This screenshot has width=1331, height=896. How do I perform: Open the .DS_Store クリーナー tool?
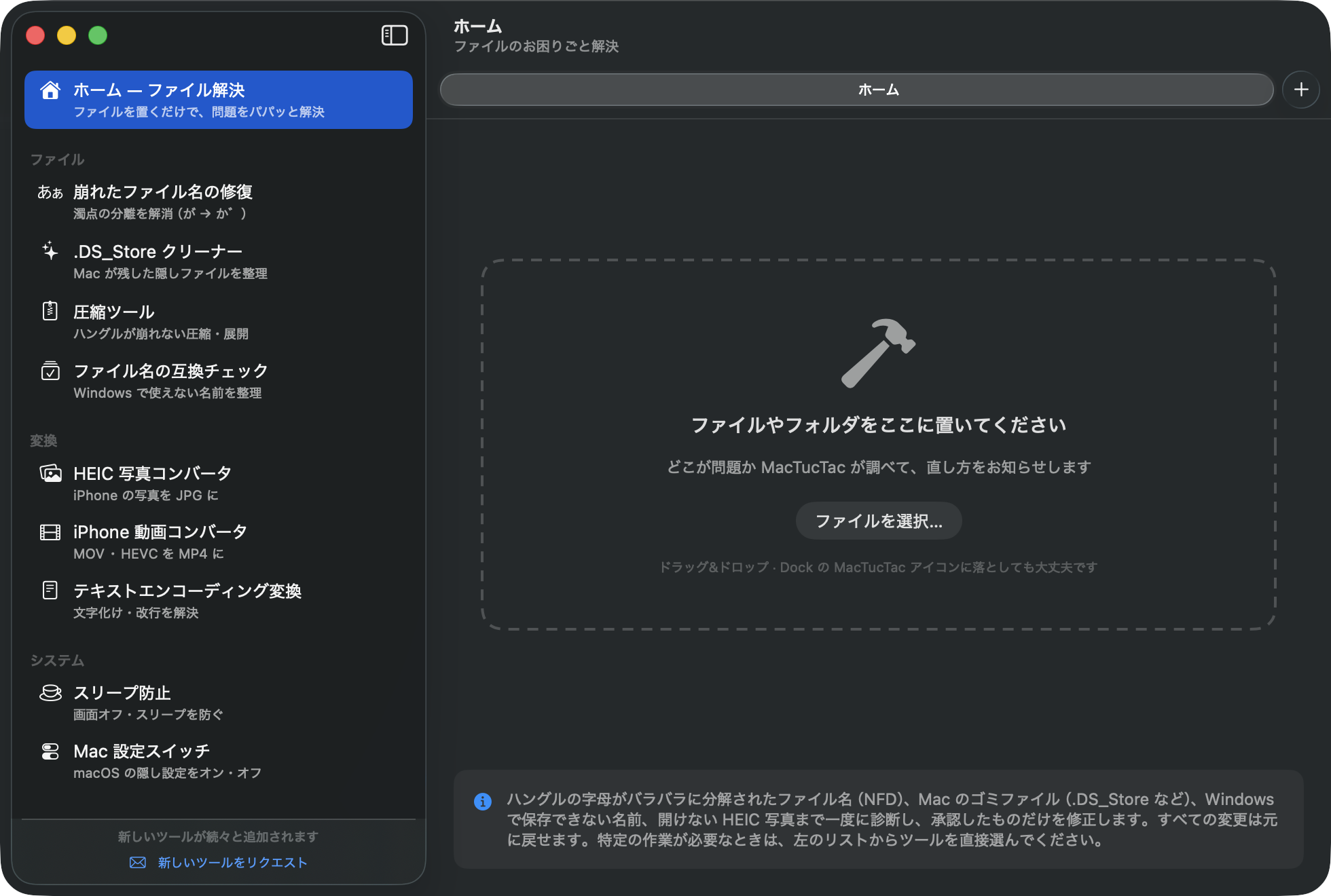pyautogui.click(x=219, y=261)
